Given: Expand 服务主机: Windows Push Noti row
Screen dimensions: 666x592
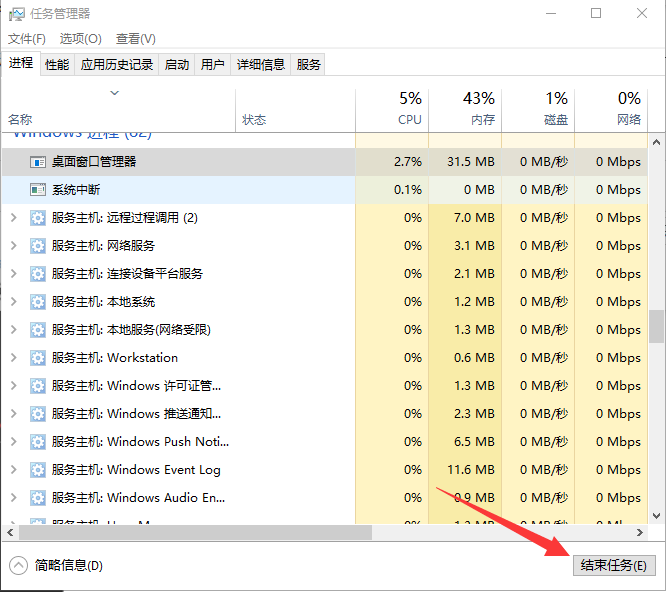Looking at the screenshot, I should coord(14,442).
